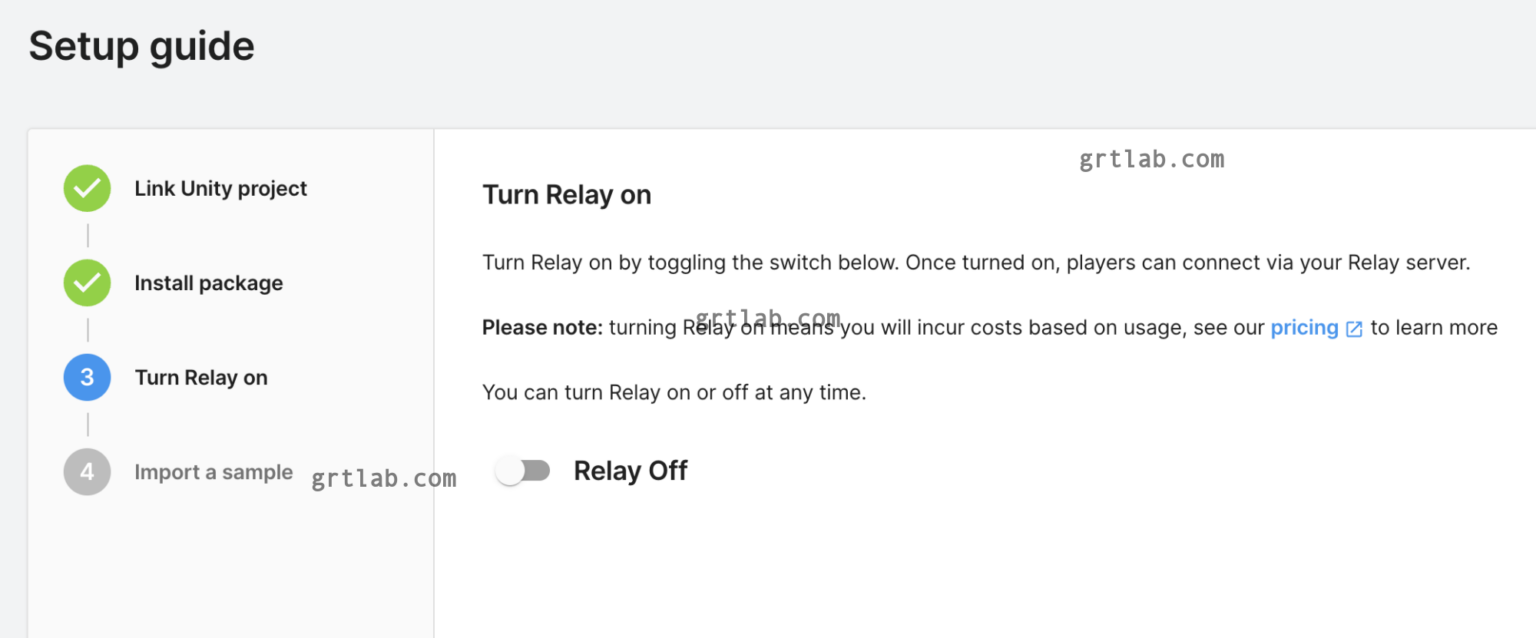This screenshot has width=1536, height=638.
Task: Click the green checkmark beside Link Unity project
Action: click(87, 187)
